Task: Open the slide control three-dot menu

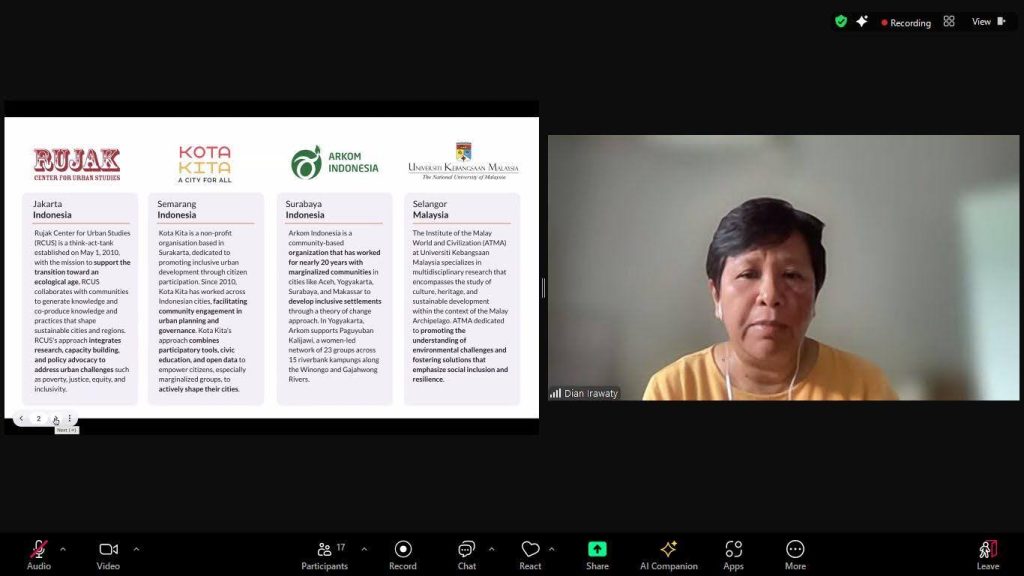Action: click(70, 418)
